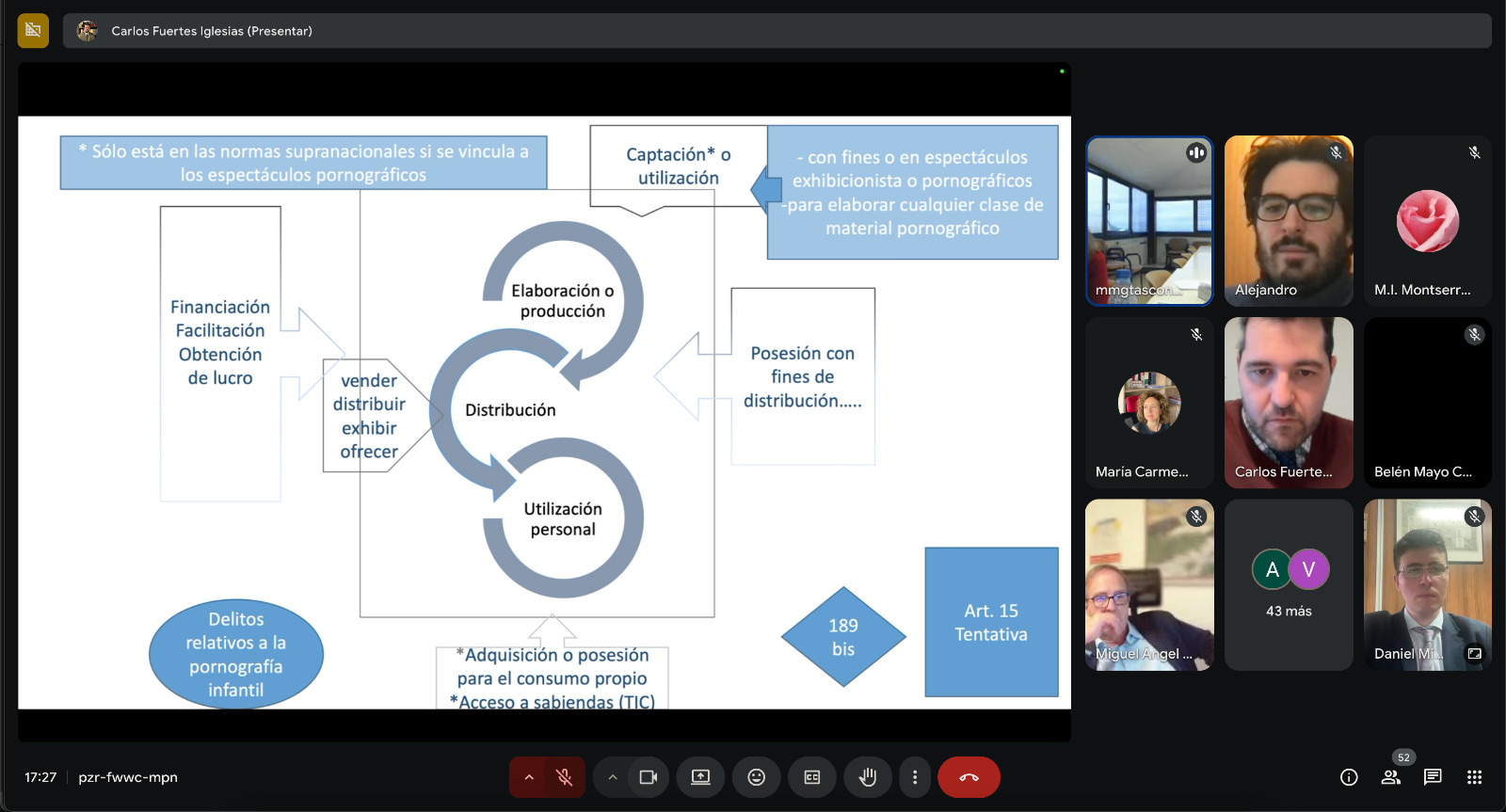Click the present screen button
This screenshot has height=812, width=1506.
pos(700,777)
